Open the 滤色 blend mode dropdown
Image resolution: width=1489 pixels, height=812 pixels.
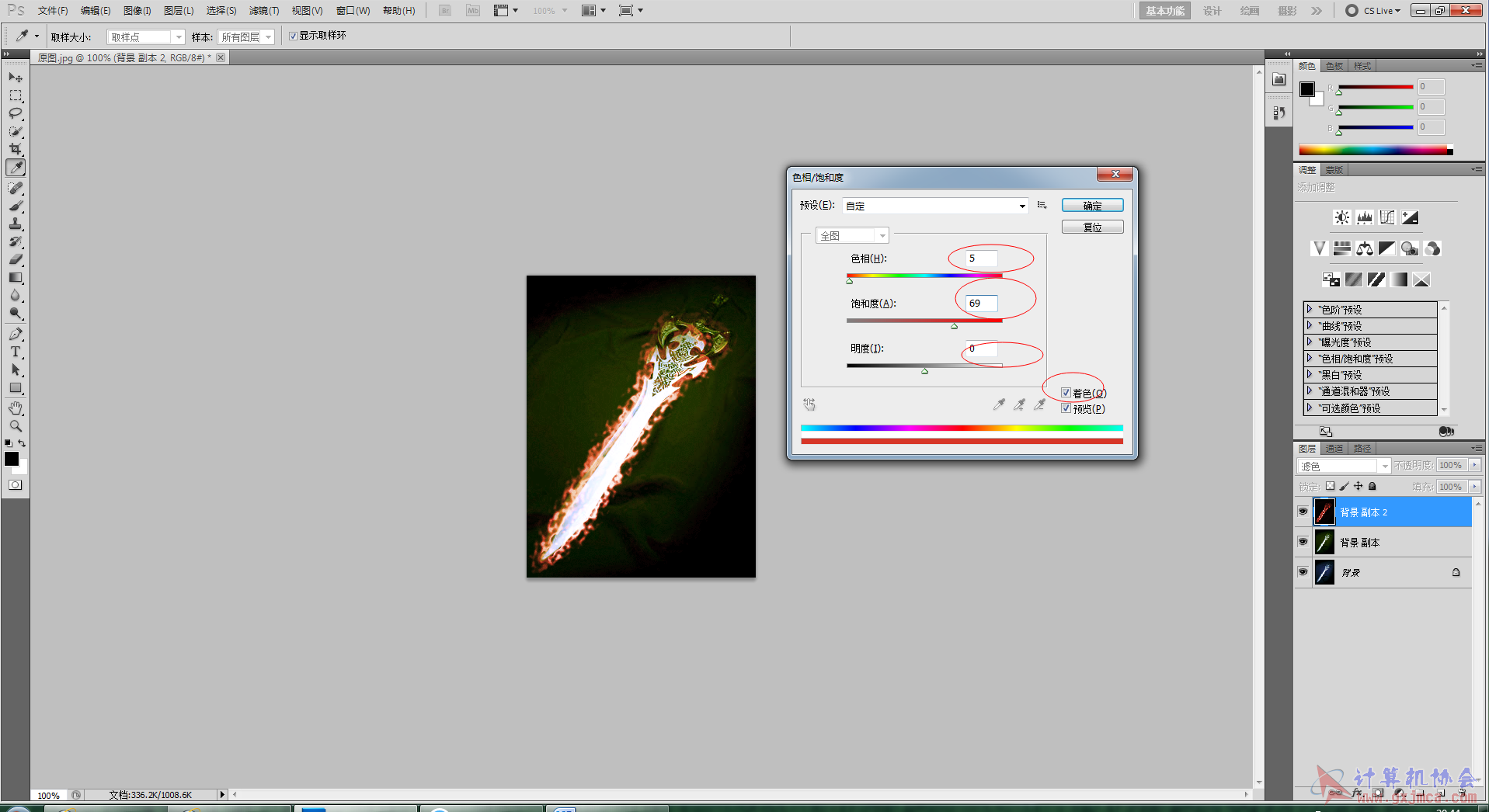1344,466
